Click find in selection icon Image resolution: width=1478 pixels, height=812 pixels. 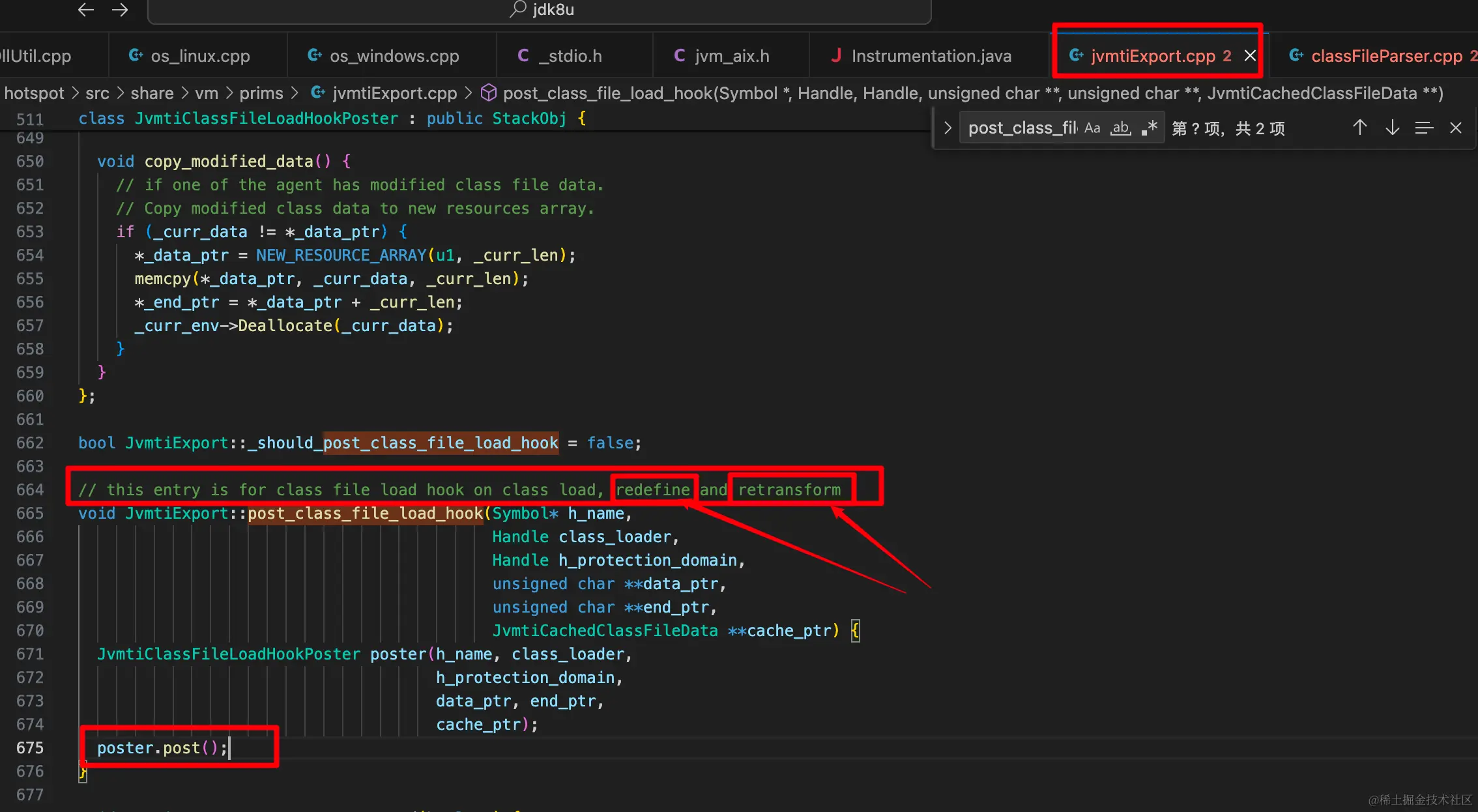(1424, 128)
